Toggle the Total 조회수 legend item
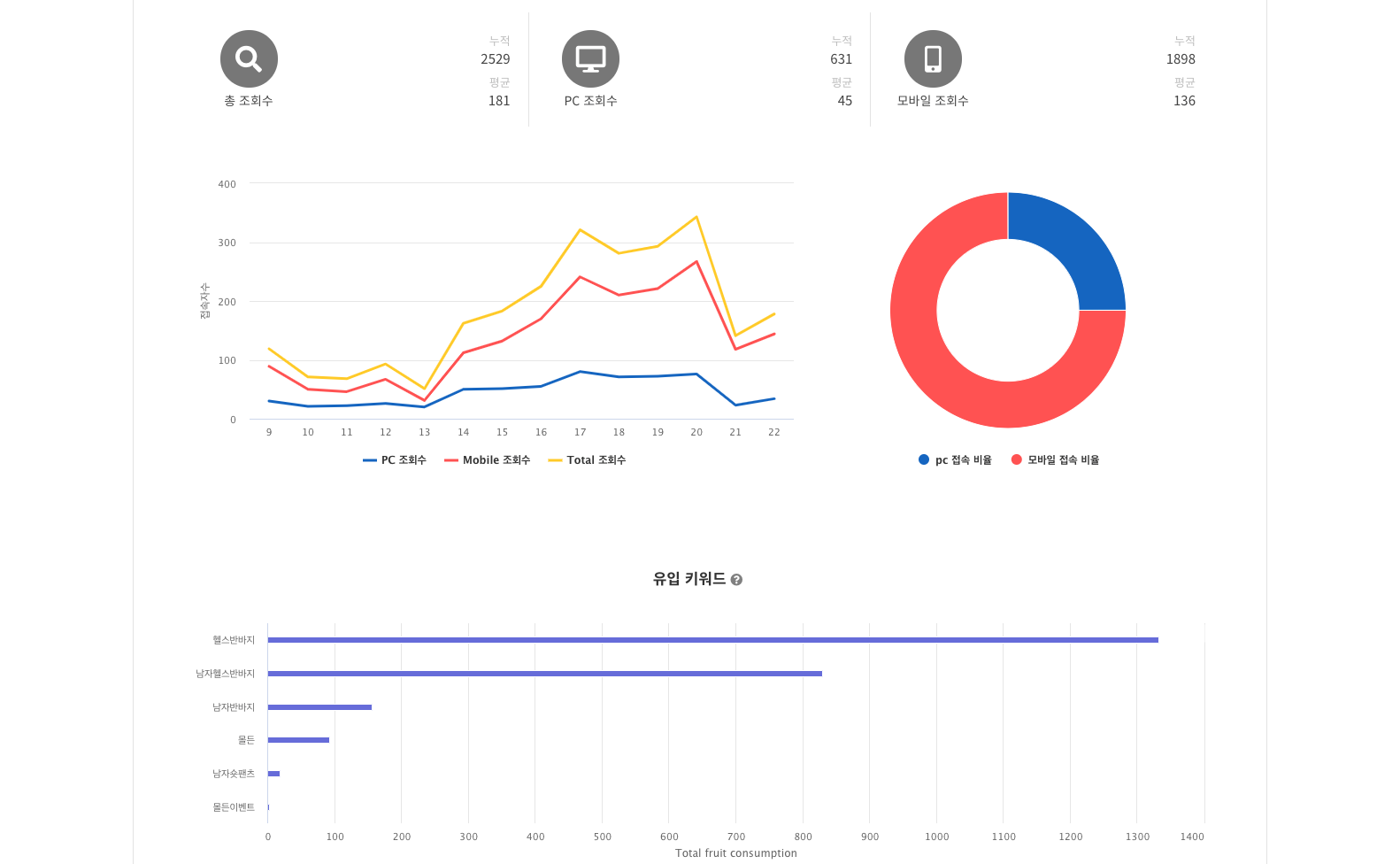Viewport: 1400px width, 864px height. pyautogui.click(x=588, y=460)
